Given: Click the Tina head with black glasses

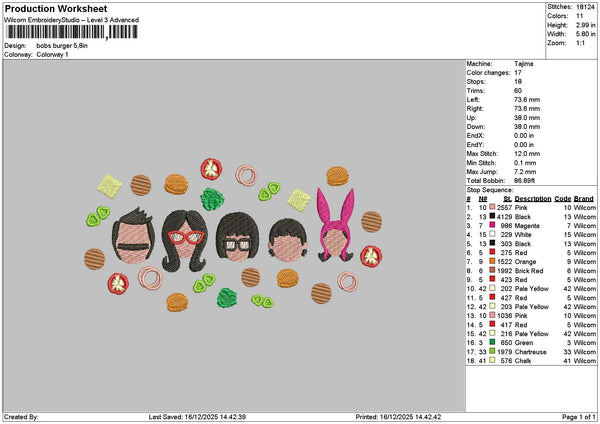Looking at the screenshot, I should (x=237, y=237).
